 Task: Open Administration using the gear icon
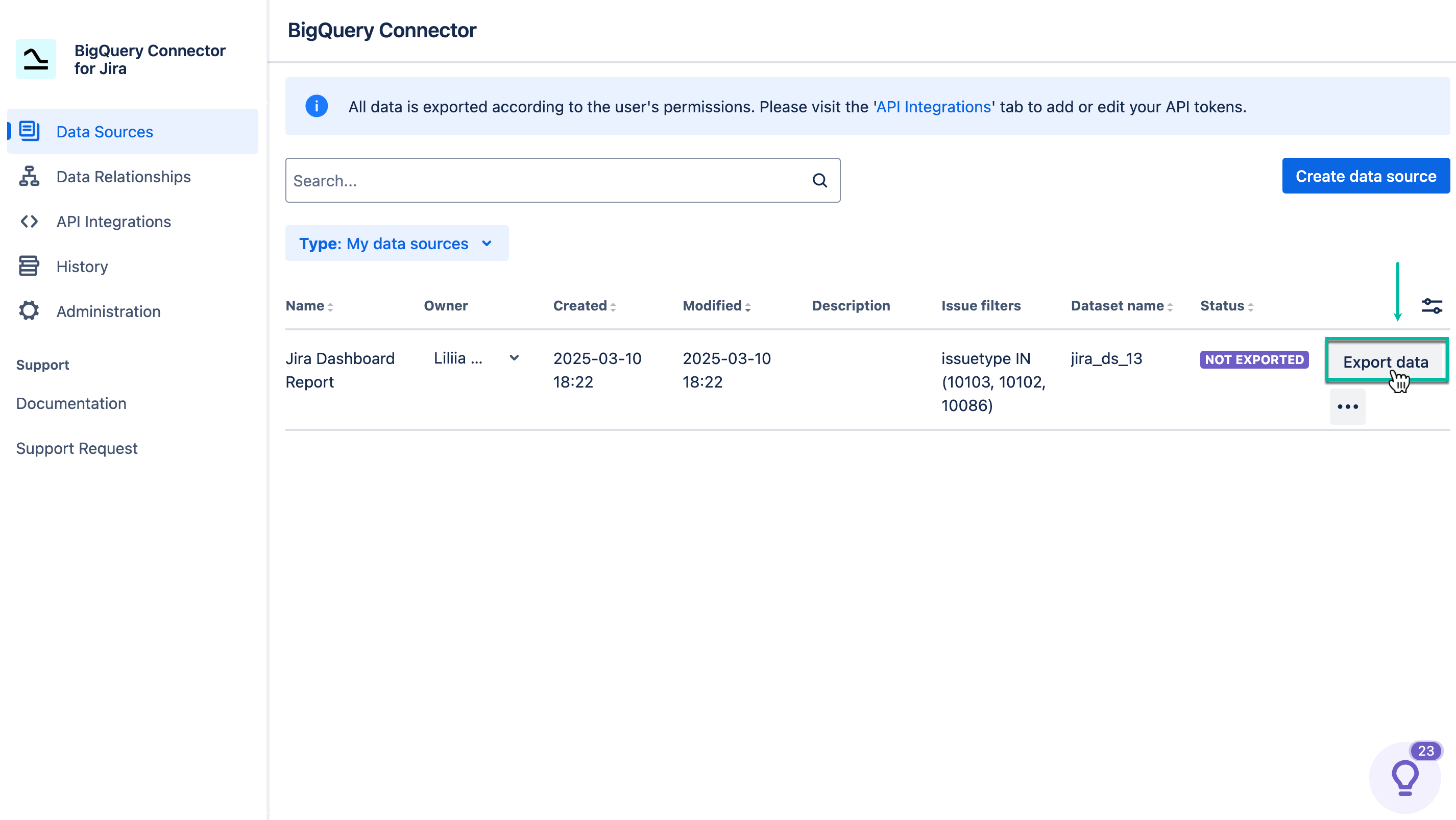pyautogui.click(x=28, y=311)
